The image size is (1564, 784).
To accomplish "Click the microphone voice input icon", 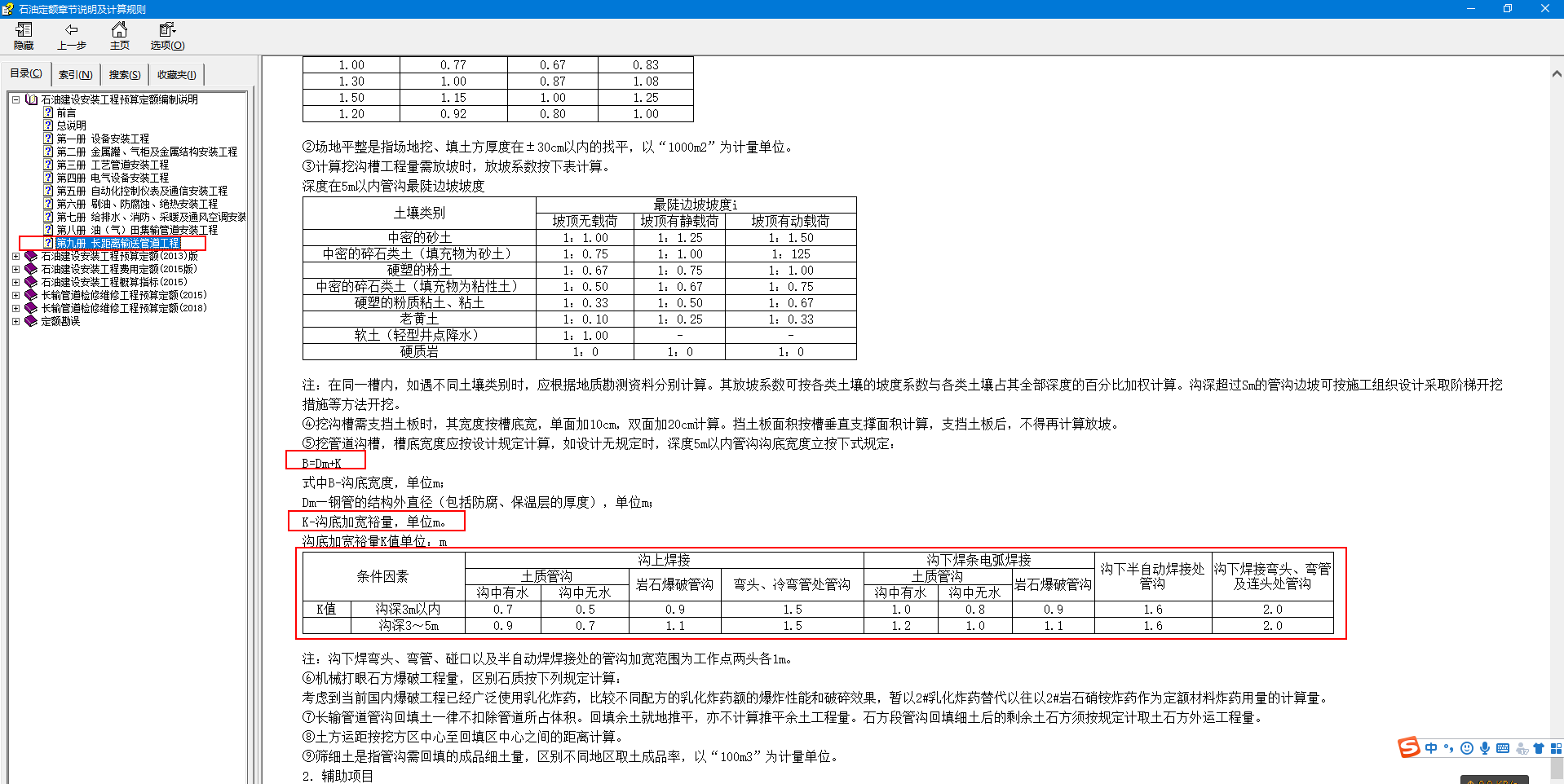I will [x=1485, y=748].
